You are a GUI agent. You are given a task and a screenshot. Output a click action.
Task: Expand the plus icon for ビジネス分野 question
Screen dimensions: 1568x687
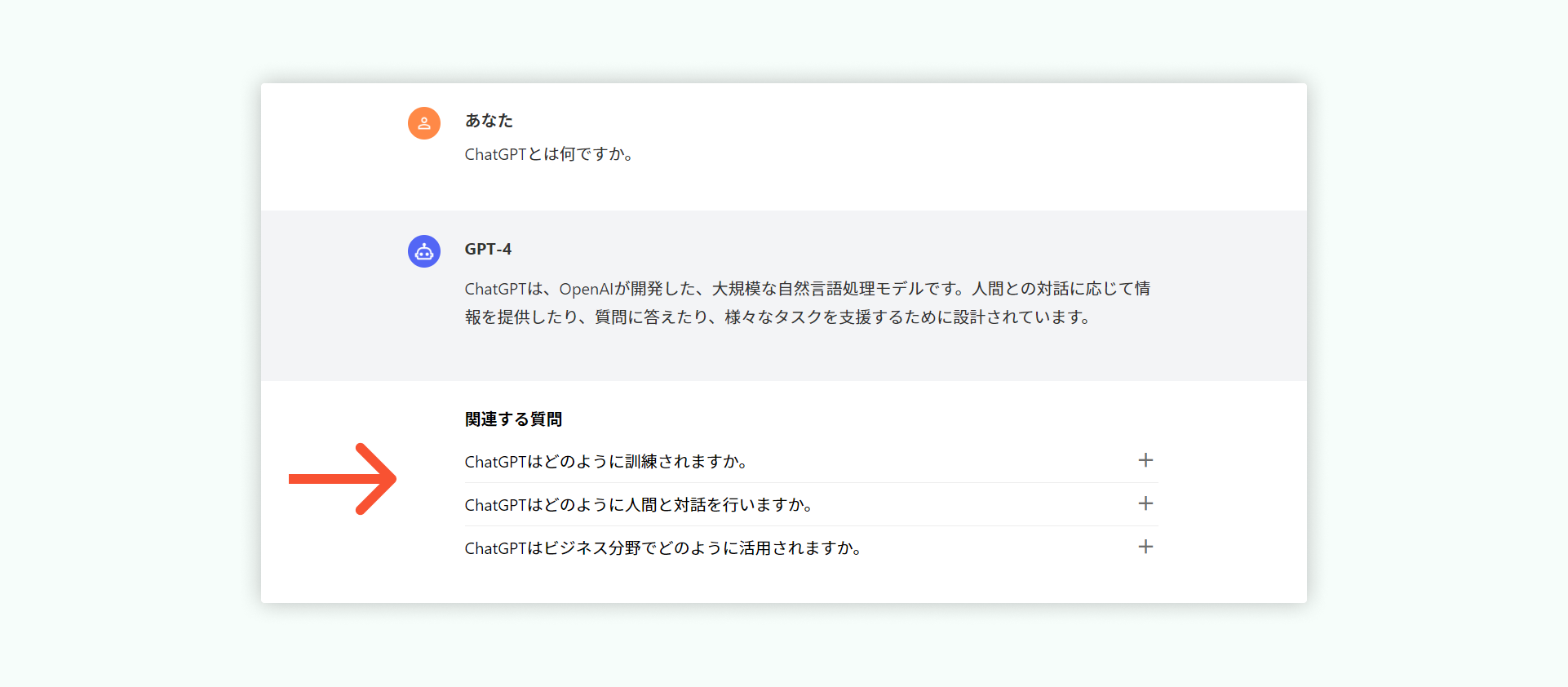pos(1145,547)
